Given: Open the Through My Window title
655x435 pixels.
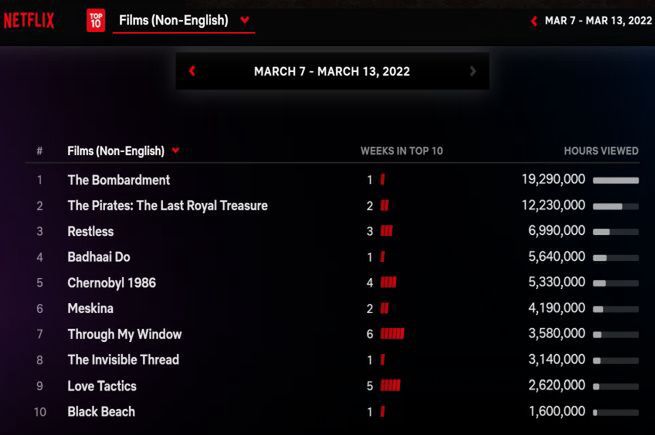Looking at the screenshot, I should 124,334.
